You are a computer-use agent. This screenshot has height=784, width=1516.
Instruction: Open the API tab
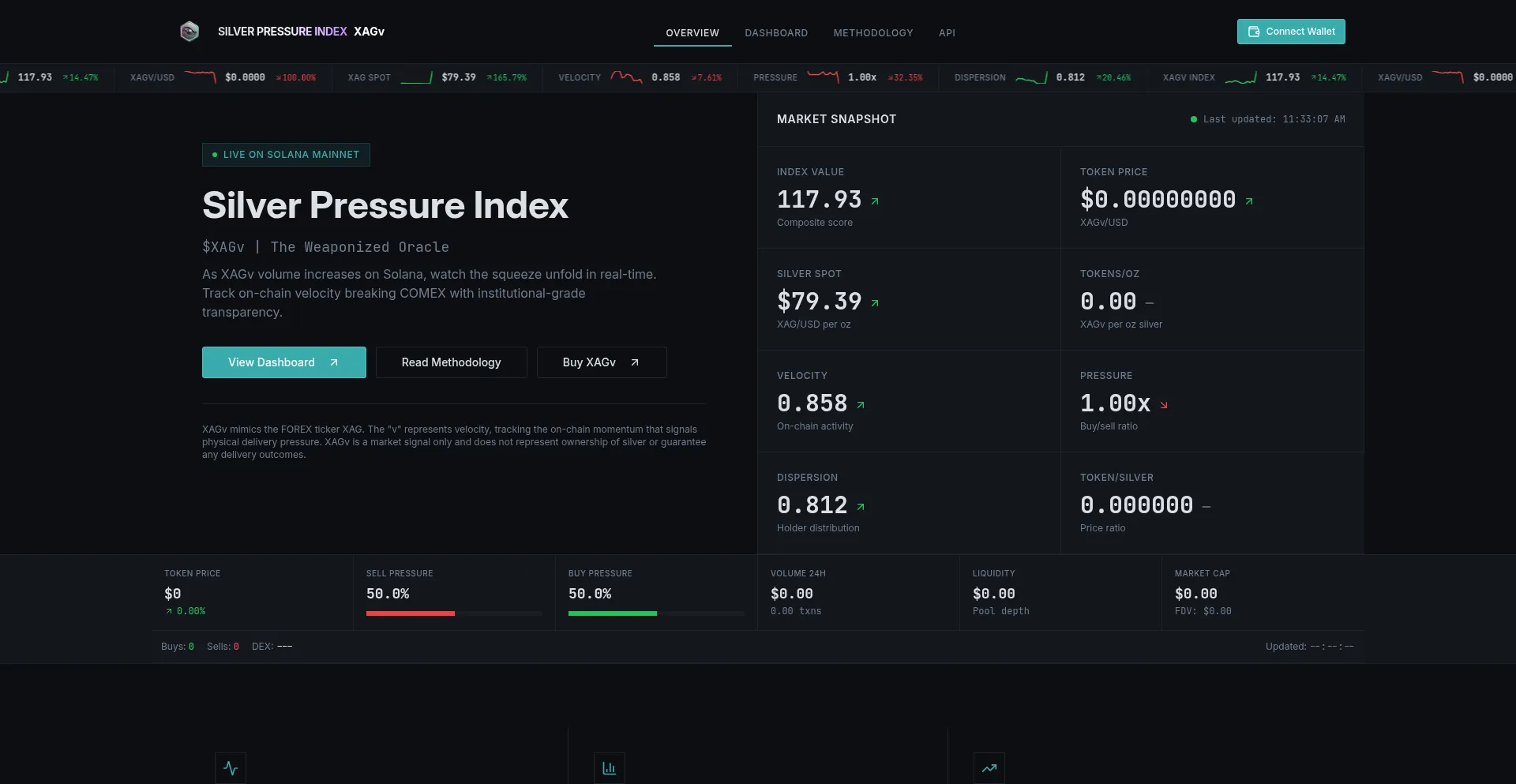(x=947, y=33)
